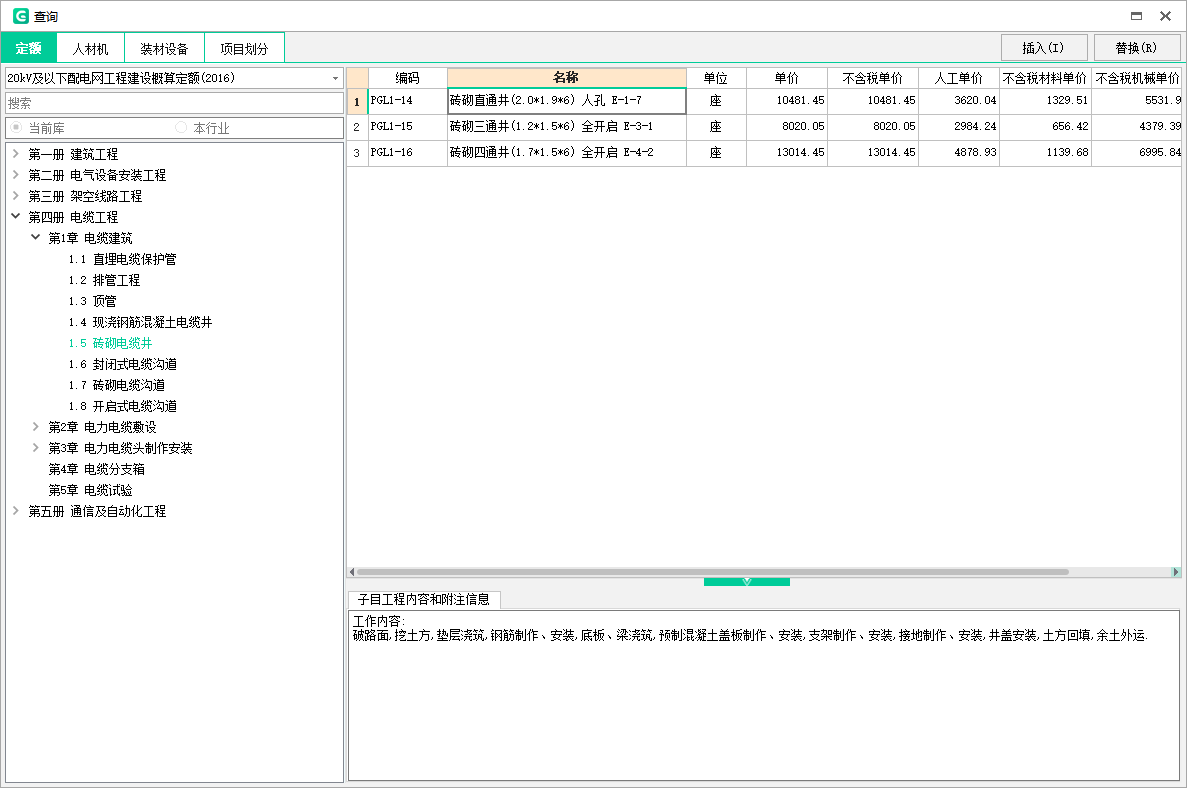Expand 第2章 电力电缆敷设 node

pos(36,427)
